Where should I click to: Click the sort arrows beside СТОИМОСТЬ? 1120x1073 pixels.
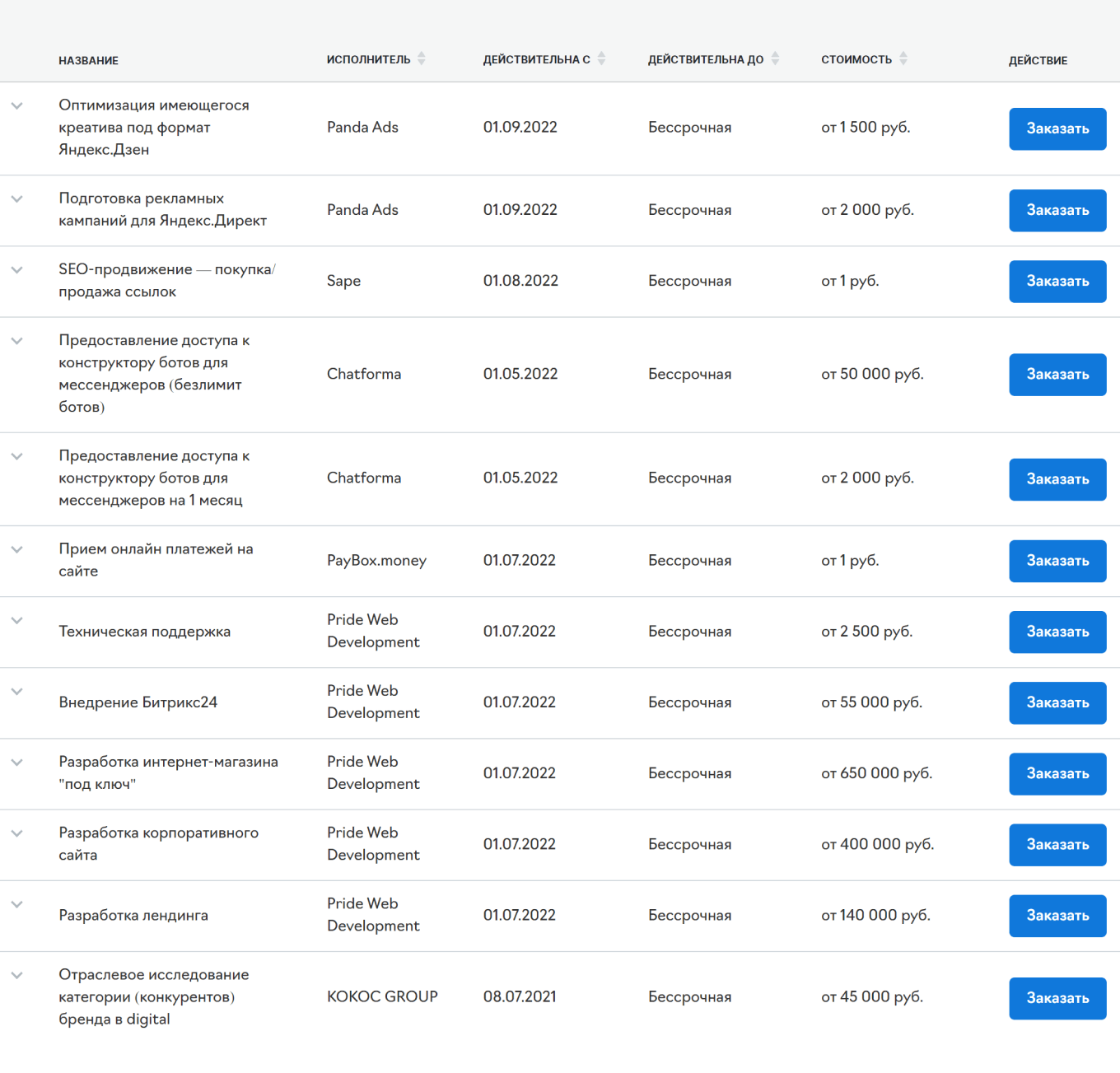tap(904, 58)
